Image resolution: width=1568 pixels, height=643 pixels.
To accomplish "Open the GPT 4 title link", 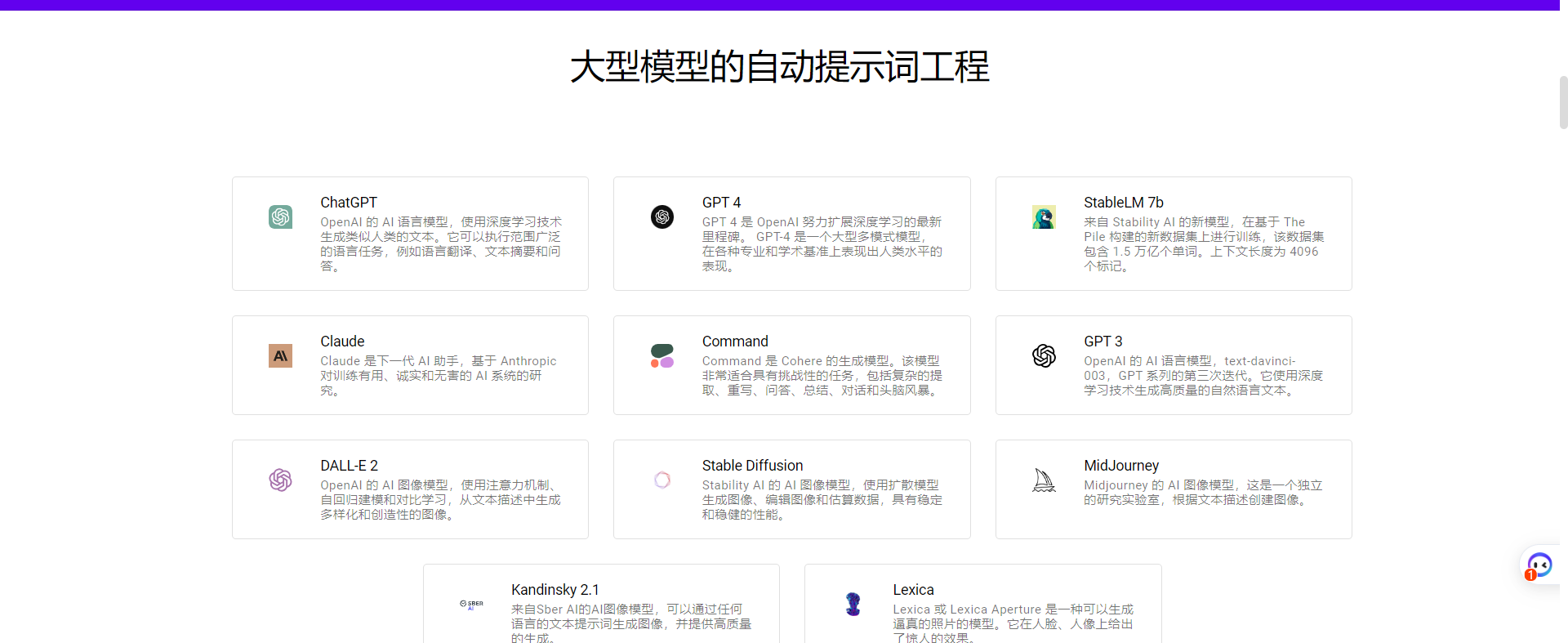I will point(721,203).
